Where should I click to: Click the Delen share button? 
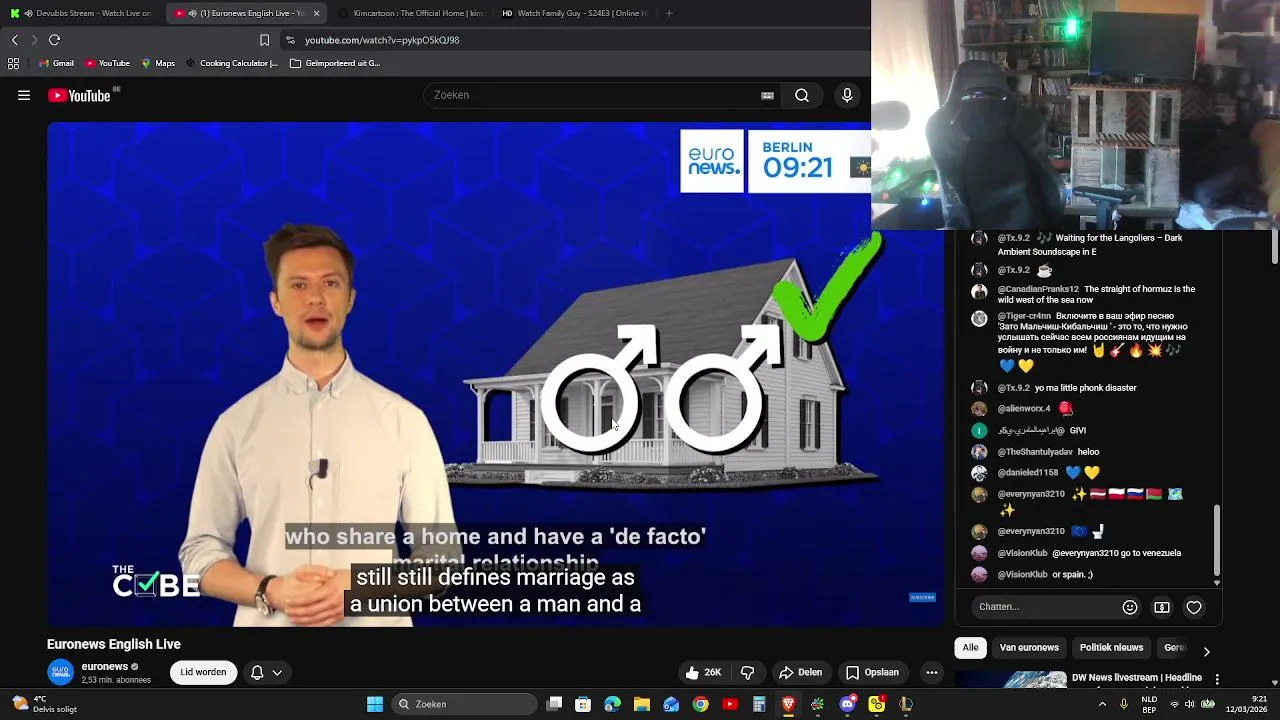[800, 673]
